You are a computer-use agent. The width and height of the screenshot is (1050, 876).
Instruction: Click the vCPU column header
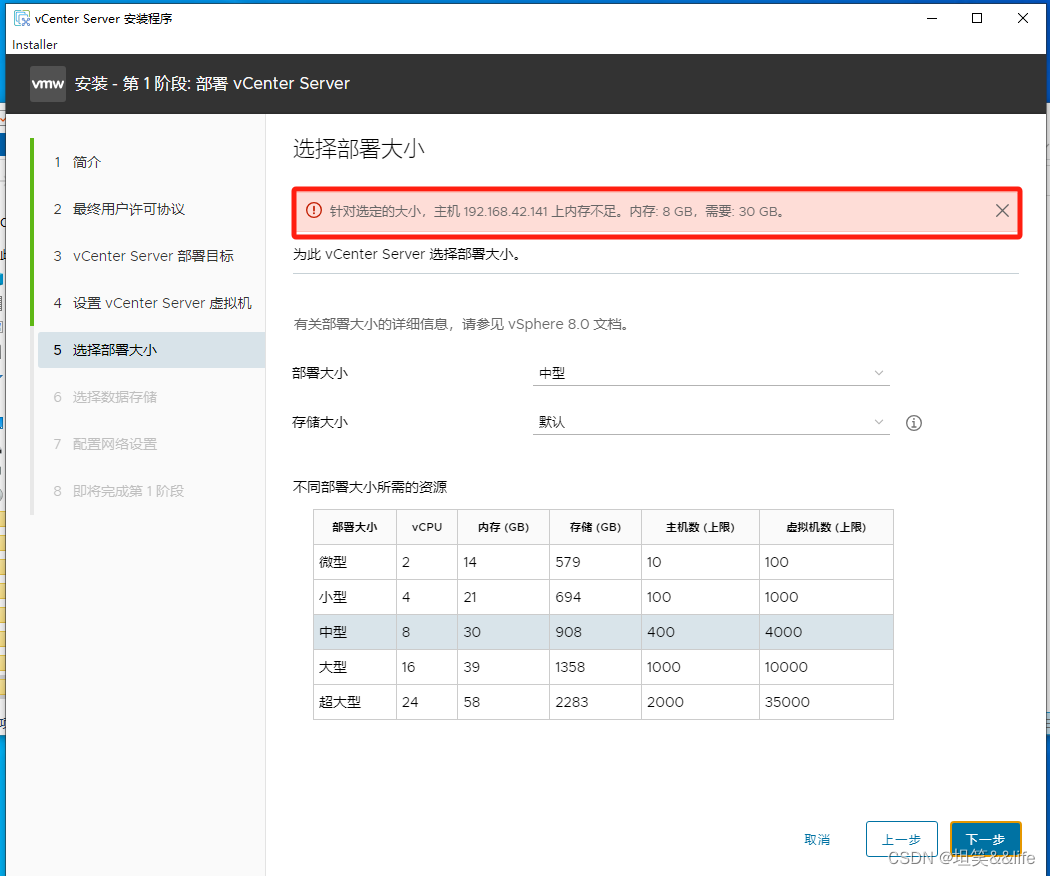pos(427,527)
